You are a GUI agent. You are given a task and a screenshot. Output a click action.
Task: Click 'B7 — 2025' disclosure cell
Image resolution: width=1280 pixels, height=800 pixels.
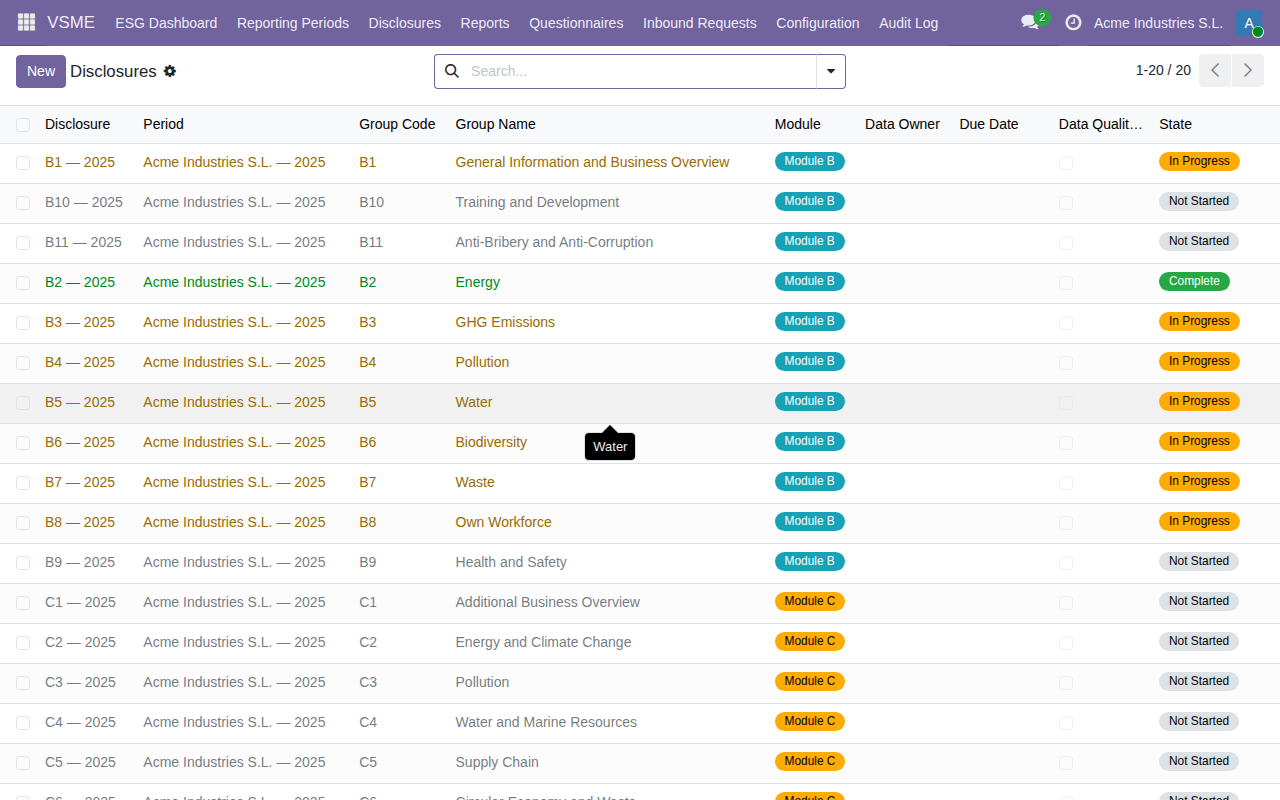pyautogui.click(x=80, y=482)
